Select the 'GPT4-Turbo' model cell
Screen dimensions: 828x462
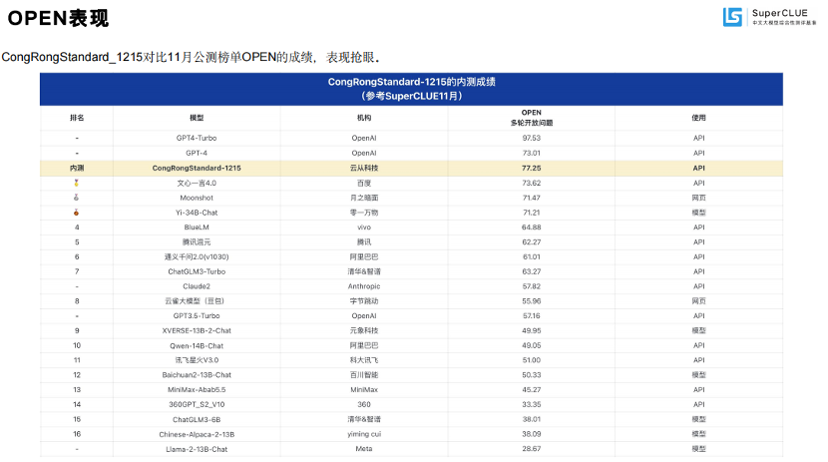(196, 138)
